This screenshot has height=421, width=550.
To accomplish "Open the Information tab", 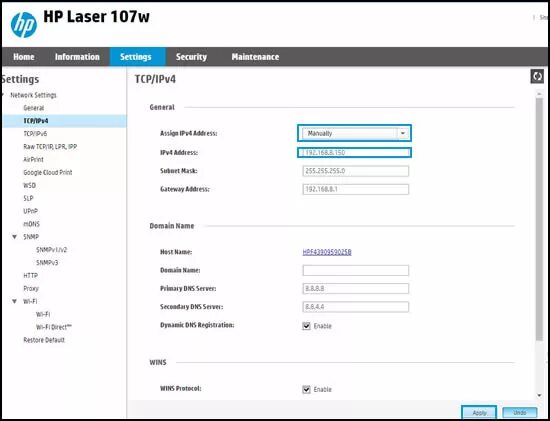I will [77, 57].
